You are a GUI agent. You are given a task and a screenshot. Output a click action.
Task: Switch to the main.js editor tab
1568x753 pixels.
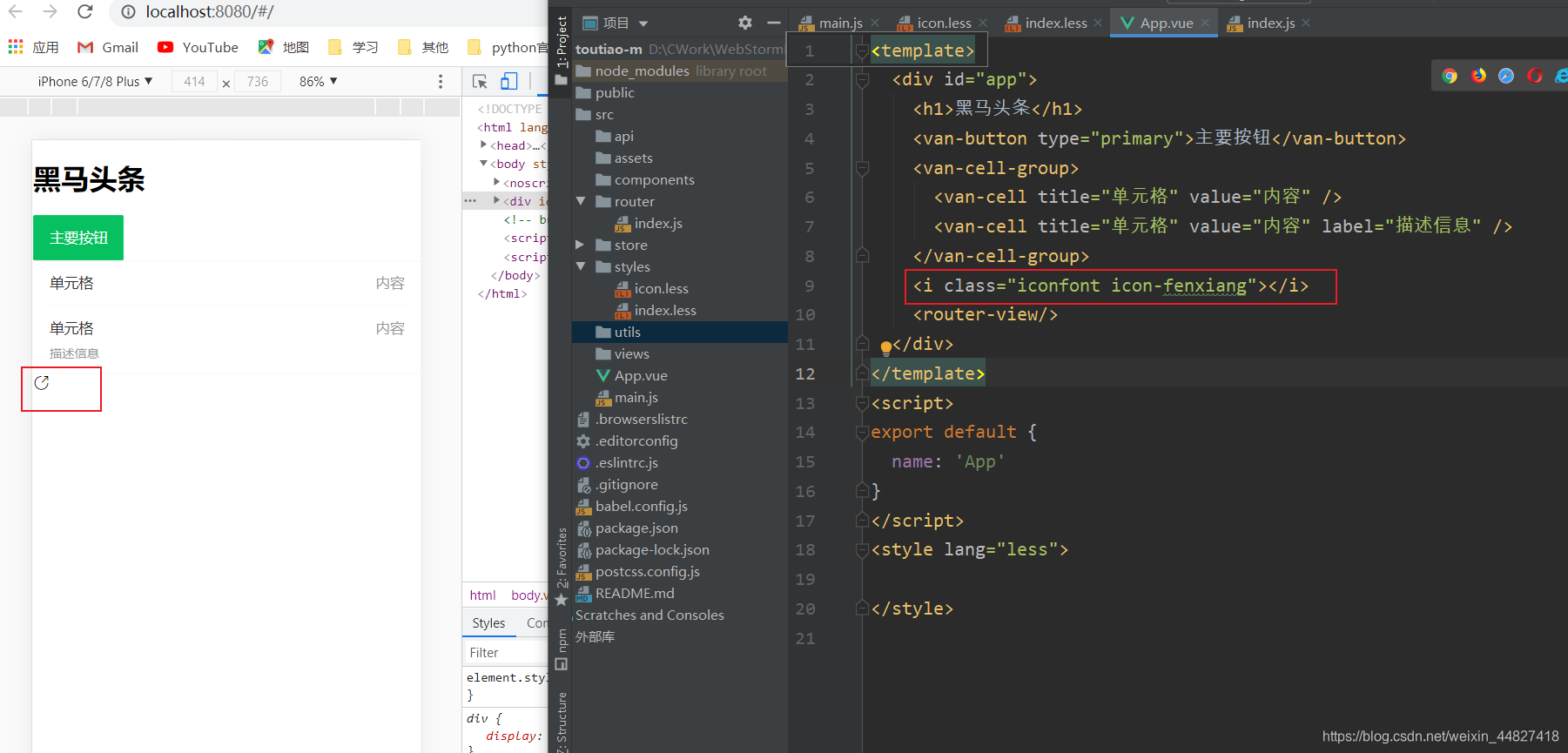(x=840, y=23)
